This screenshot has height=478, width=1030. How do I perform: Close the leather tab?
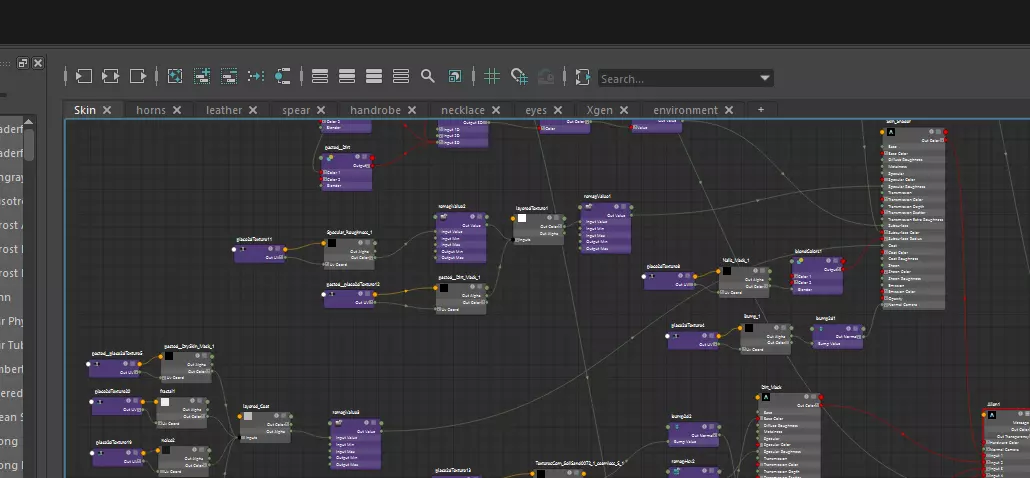(253, 110)
